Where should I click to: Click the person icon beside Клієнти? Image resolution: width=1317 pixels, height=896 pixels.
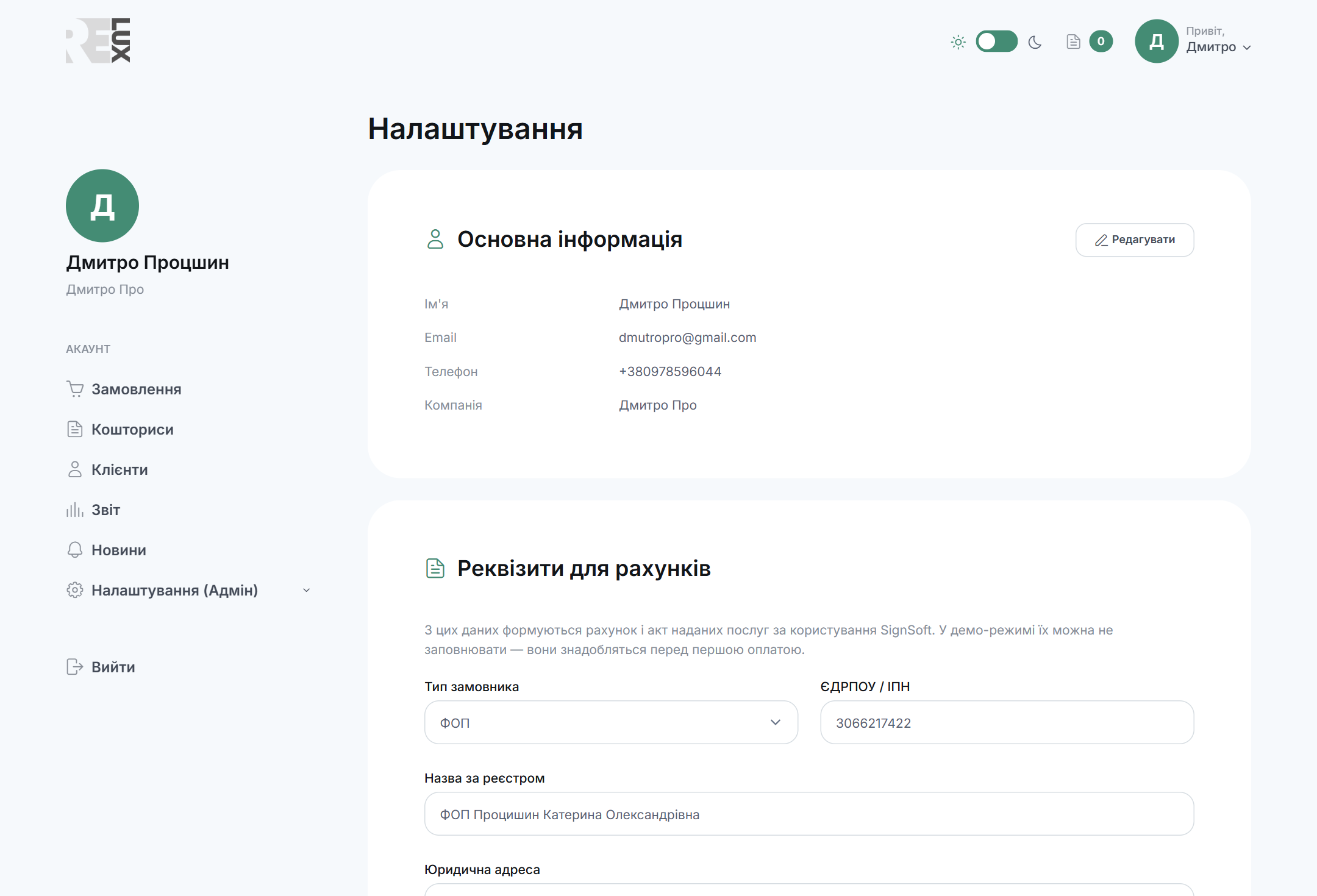tap(74, 469)
